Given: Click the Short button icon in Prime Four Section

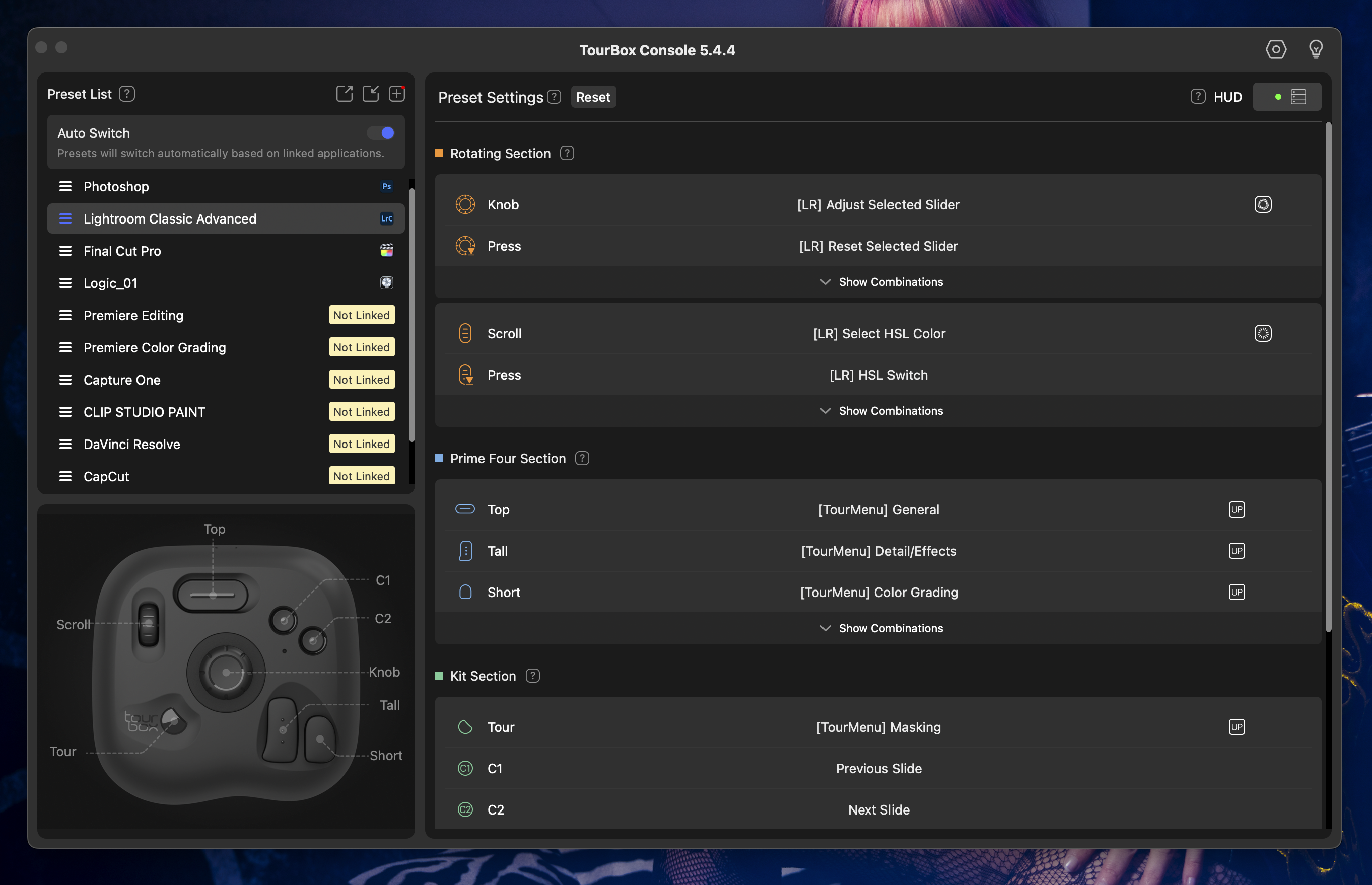Looking at the screenshot, I should (x=463, y=591).
